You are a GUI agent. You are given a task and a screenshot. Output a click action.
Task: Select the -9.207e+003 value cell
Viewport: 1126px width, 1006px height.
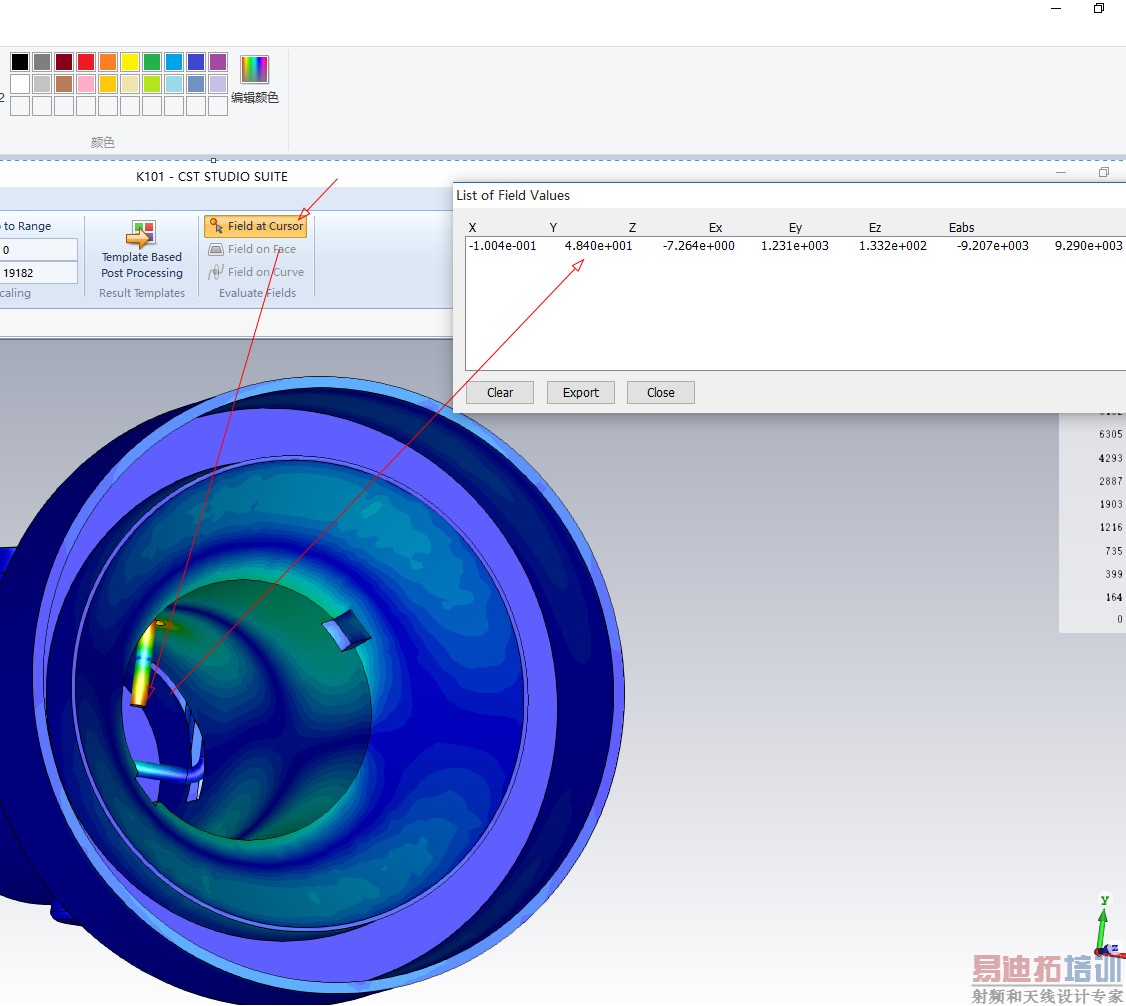coord(992,246)
